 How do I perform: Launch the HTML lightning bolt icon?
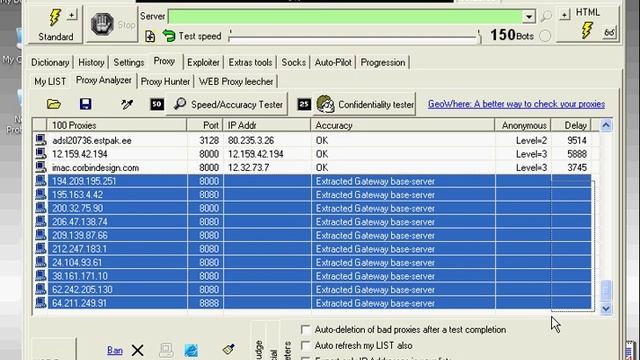pos(587,30)
